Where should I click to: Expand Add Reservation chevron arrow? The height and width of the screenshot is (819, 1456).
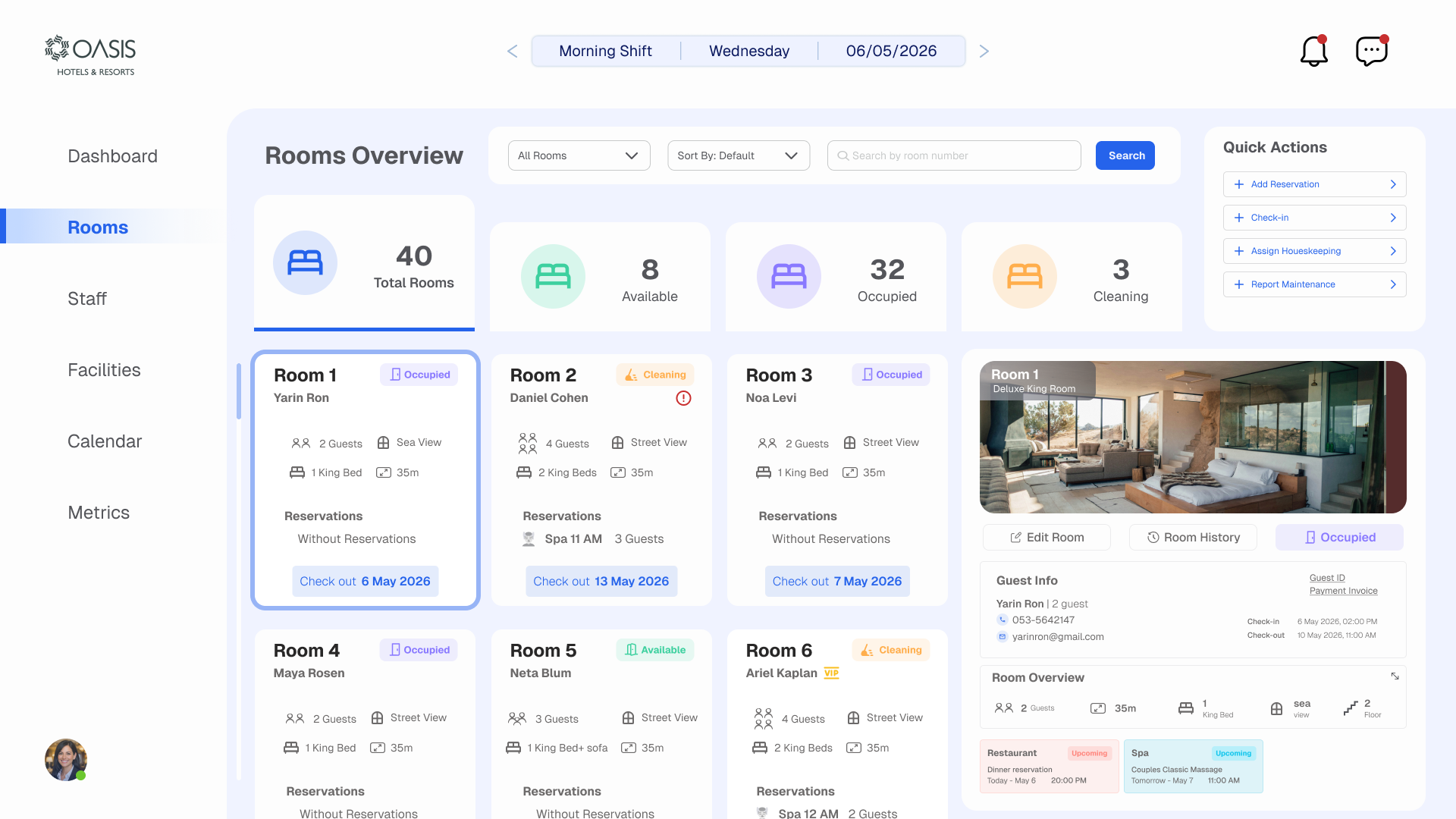(1393, 184)
